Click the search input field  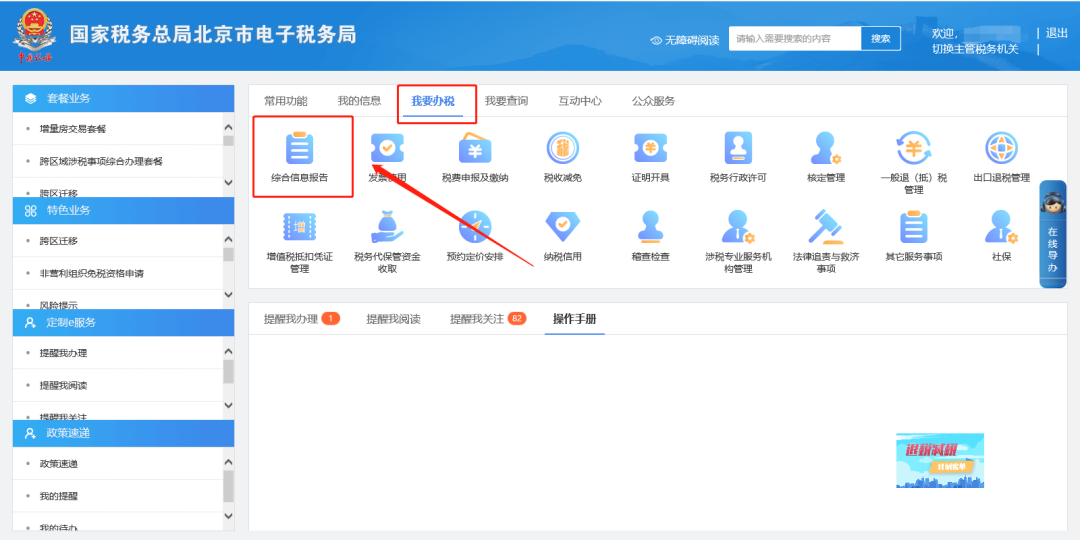point(794,39)
